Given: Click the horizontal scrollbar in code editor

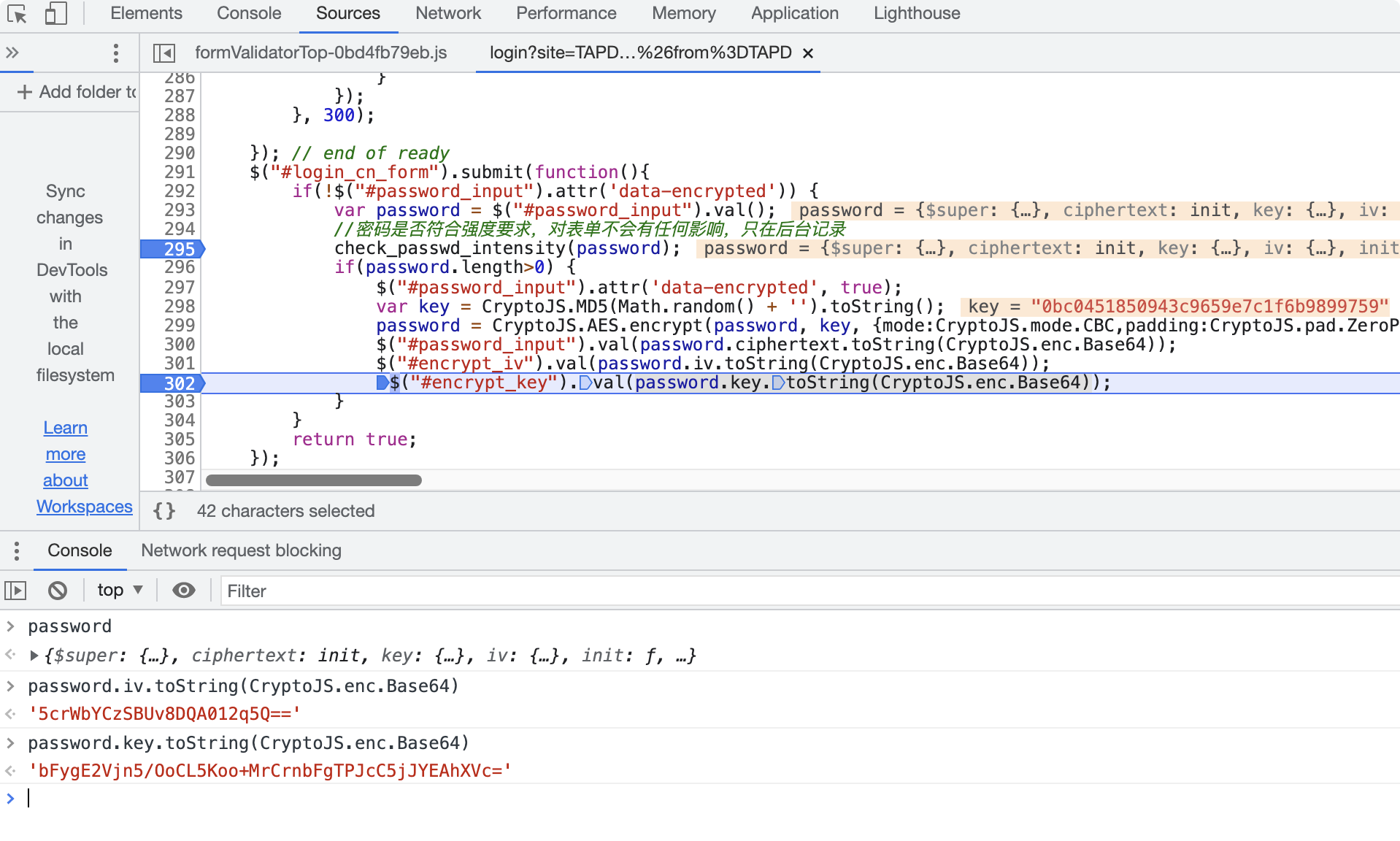Looking at the screenshot, I should (x=314, y=480).
